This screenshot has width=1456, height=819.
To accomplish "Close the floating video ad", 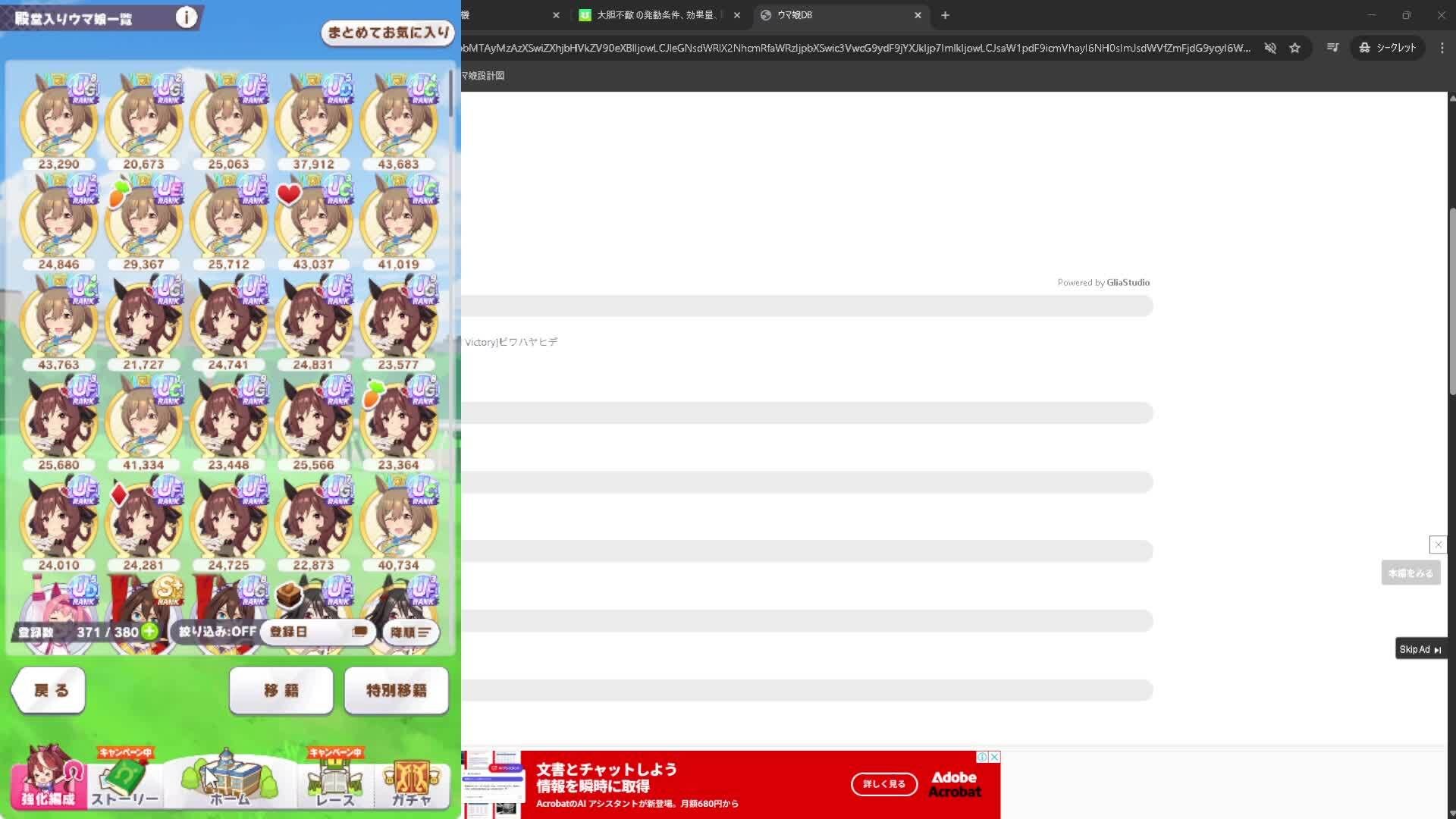I will (1438, 544).
